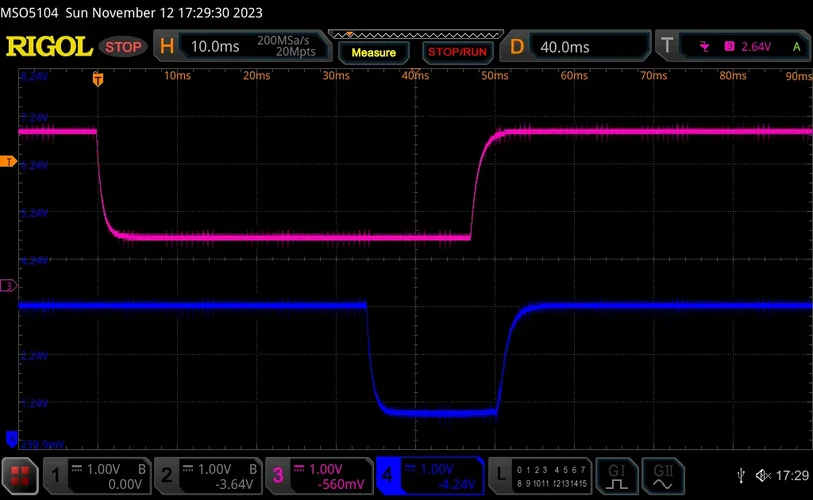Open the logic analyzer L digital channels

[x=541, y=475]
